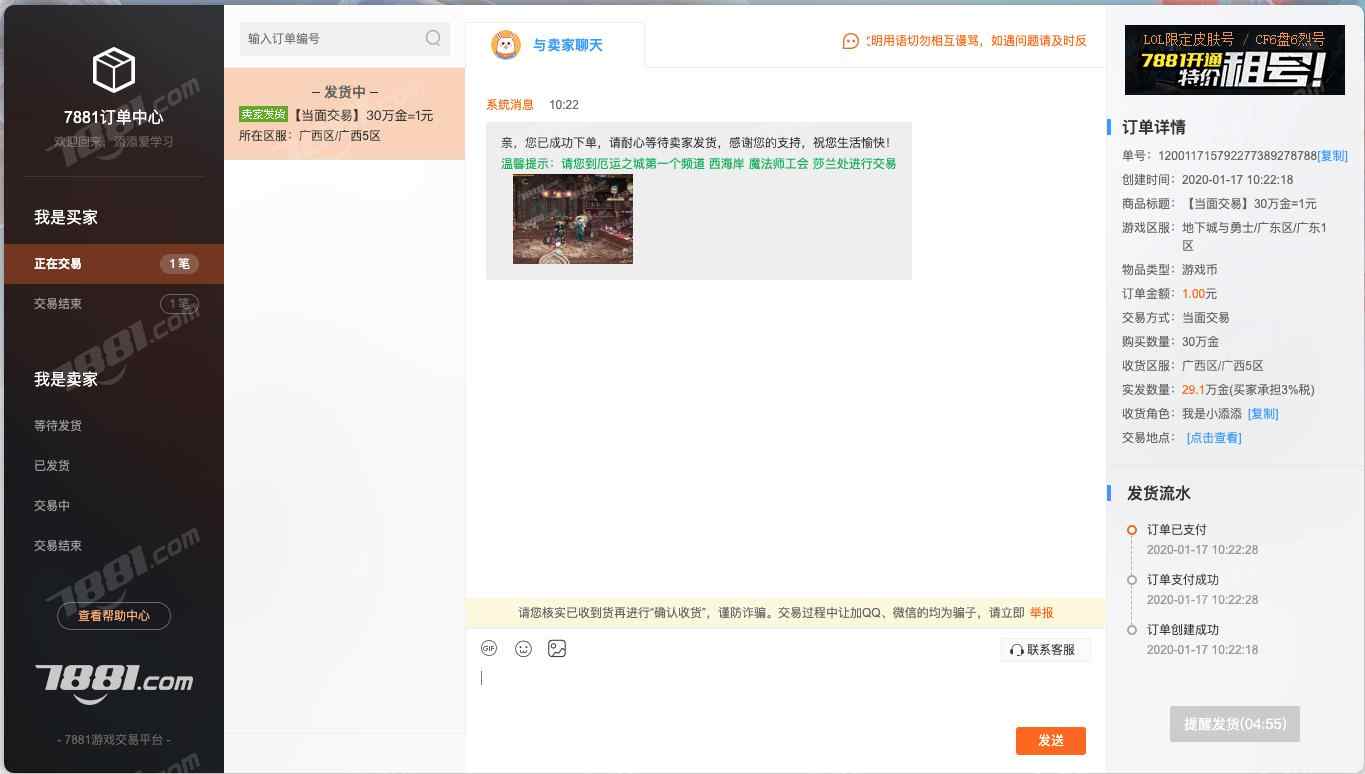Click the 实发数量 29.1万金 value
The image size is (1365, 774).
1248,390
